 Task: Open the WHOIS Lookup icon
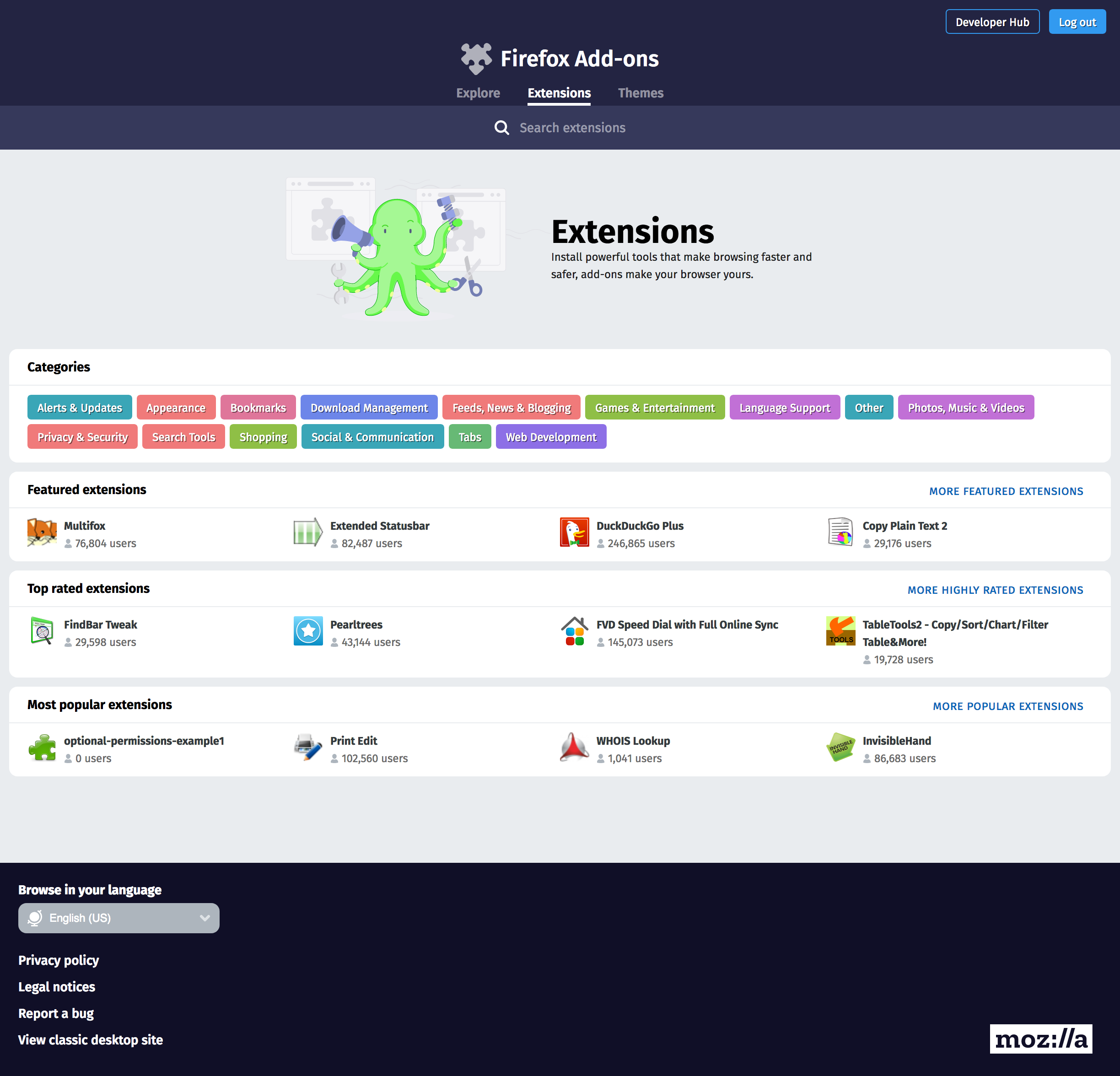[x=575, y=748]
